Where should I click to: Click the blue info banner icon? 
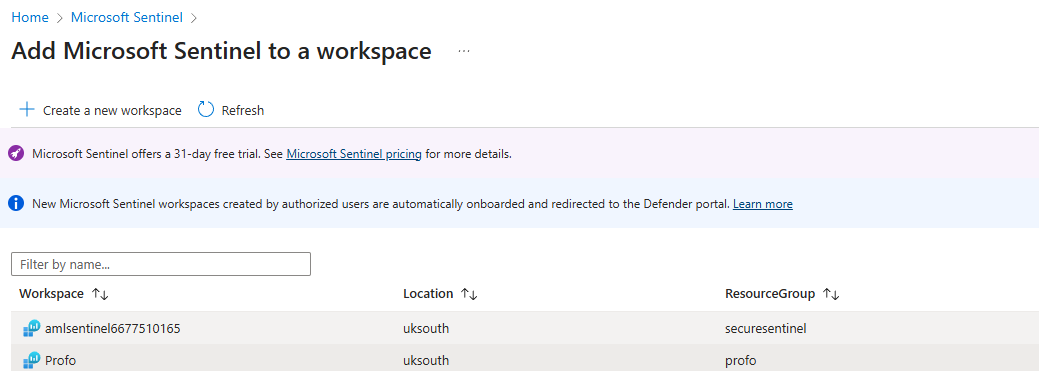(16, 203)
